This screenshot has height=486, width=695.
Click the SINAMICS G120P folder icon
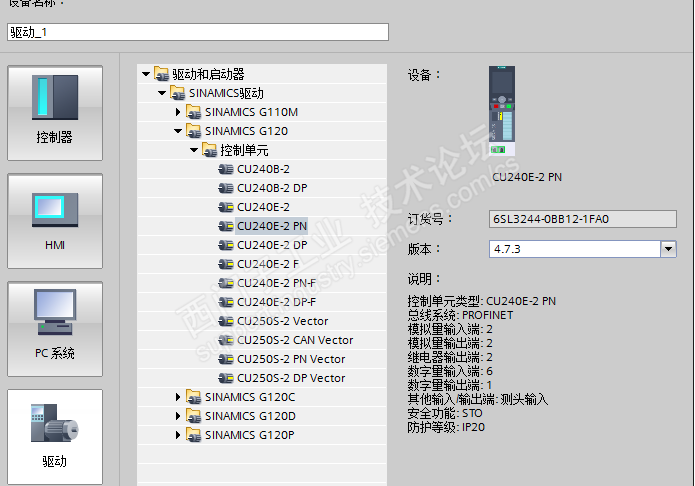tap(193, 435)
